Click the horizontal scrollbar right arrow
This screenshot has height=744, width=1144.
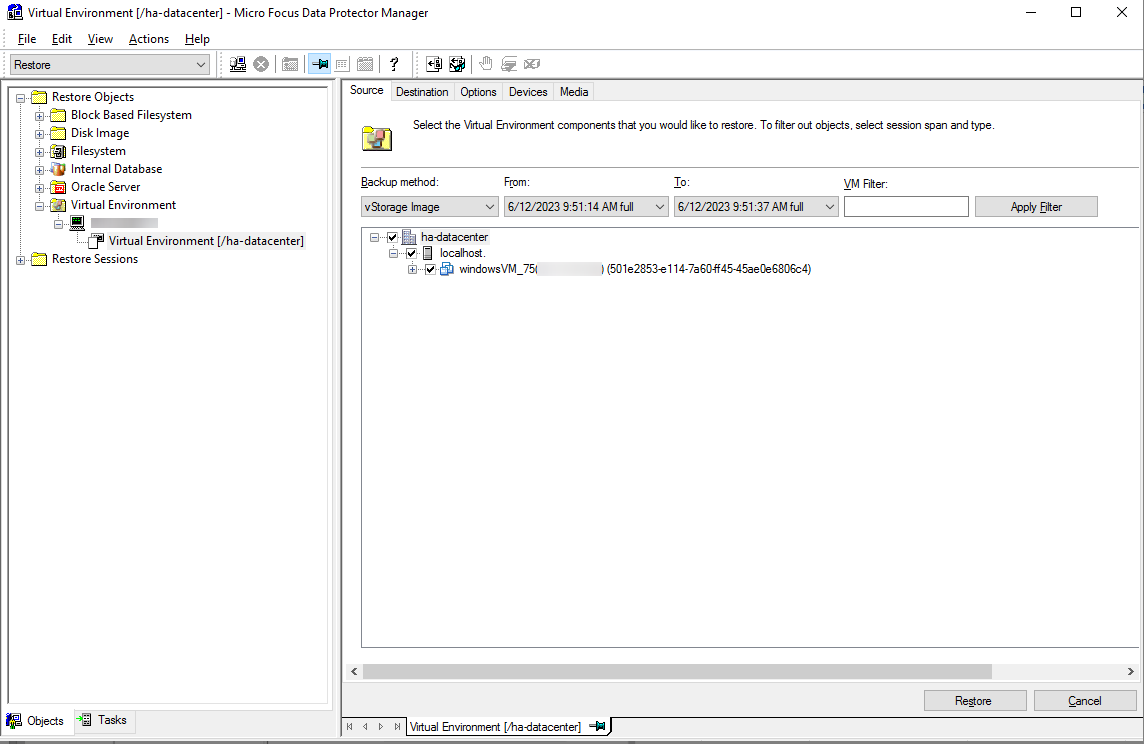click(x=1130, y=671)
